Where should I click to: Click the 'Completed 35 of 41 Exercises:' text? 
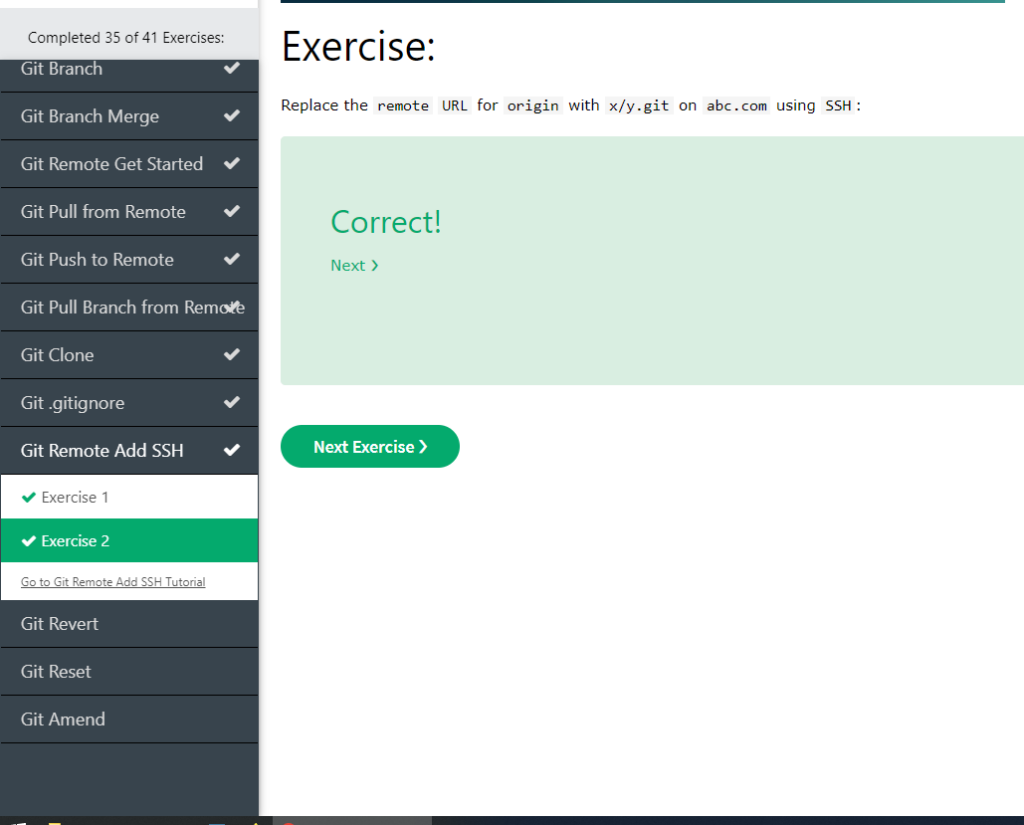(x=126, y=38)
